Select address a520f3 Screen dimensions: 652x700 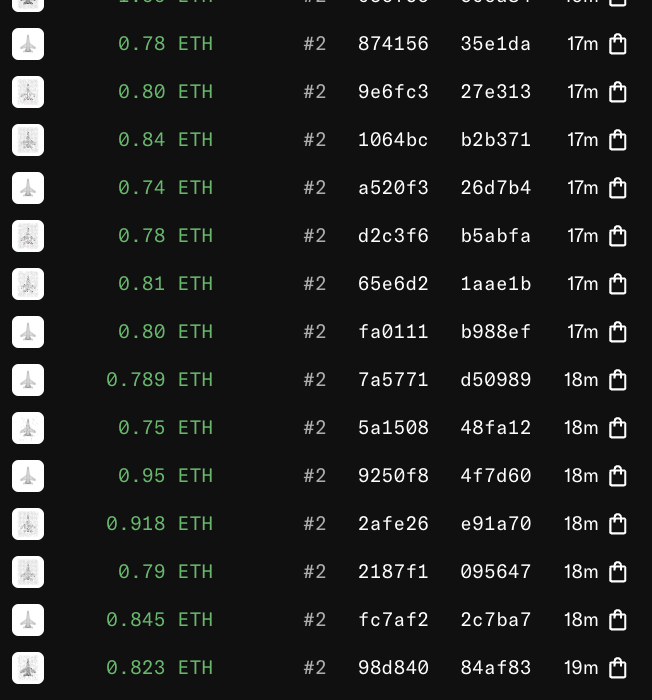[x=393, y=188]
